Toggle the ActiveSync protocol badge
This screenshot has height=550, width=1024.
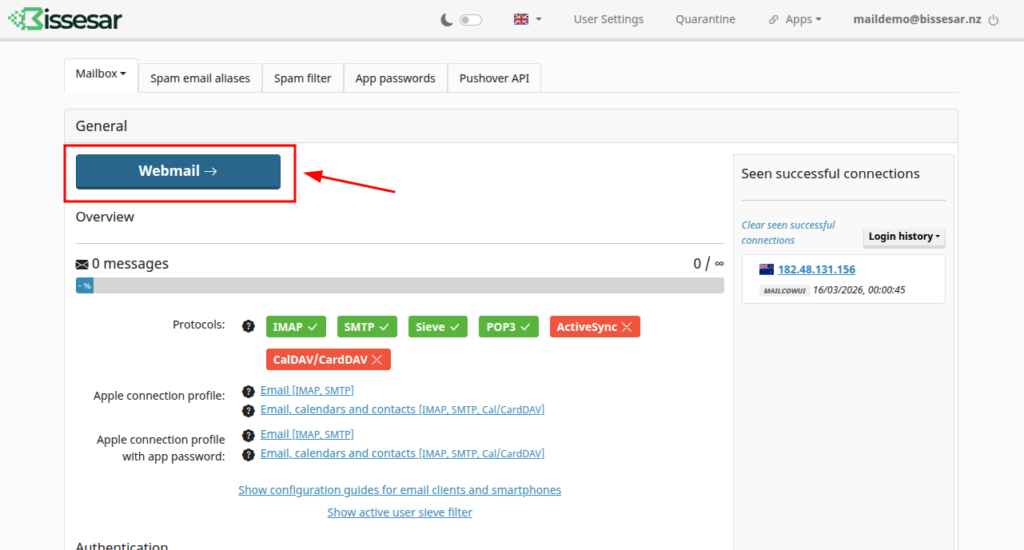tap(594, 327)
